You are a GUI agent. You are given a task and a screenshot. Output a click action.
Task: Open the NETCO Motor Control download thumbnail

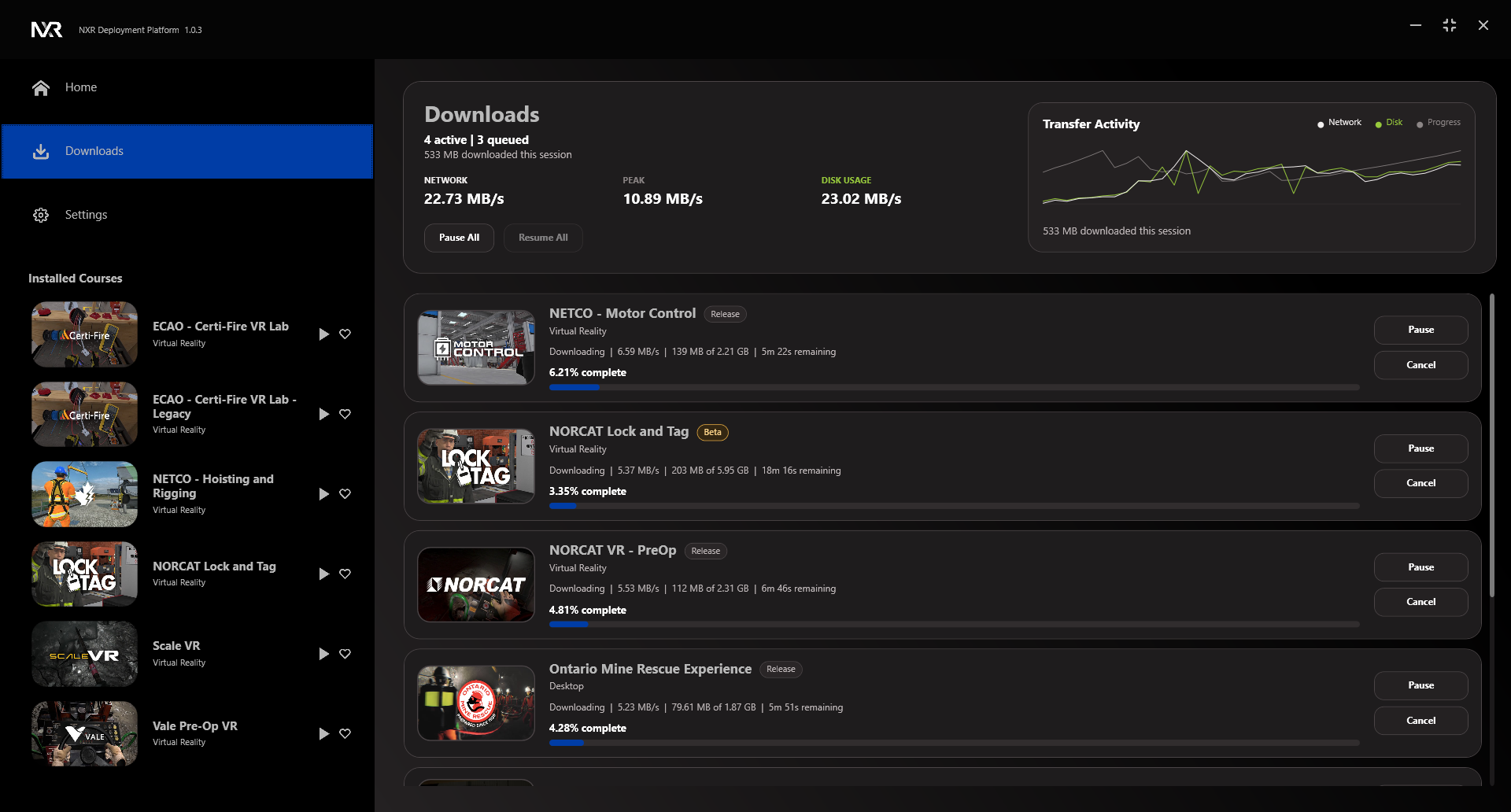(x=476, y=347)
